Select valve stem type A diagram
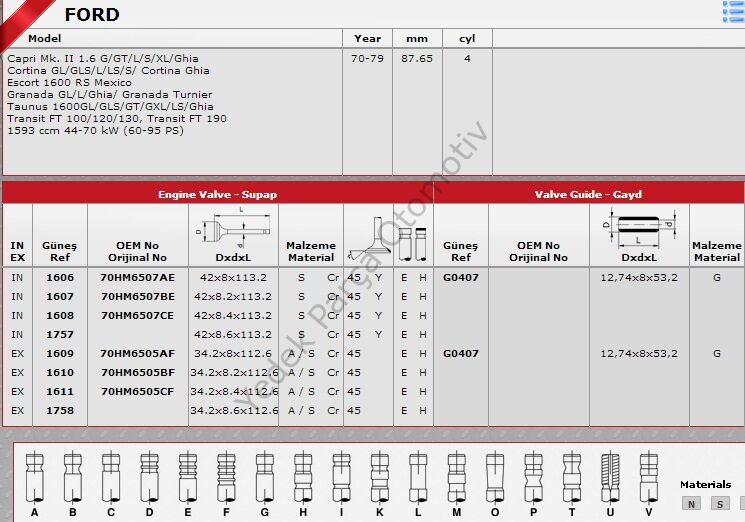The width and height of the screenshot is (745, 522). pos(34,478)
